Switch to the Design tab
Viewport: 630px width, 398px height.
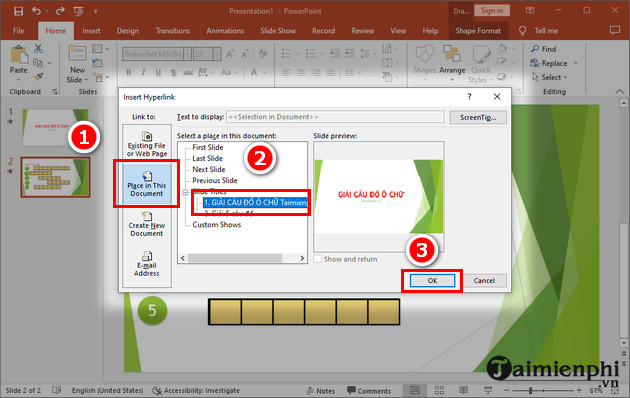pos(128,31)
